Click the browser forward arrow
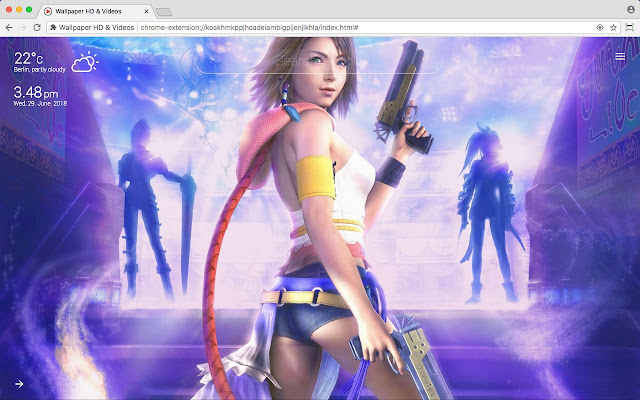The height and width of the screenshot is (400, 640). [x=23, y=27]
